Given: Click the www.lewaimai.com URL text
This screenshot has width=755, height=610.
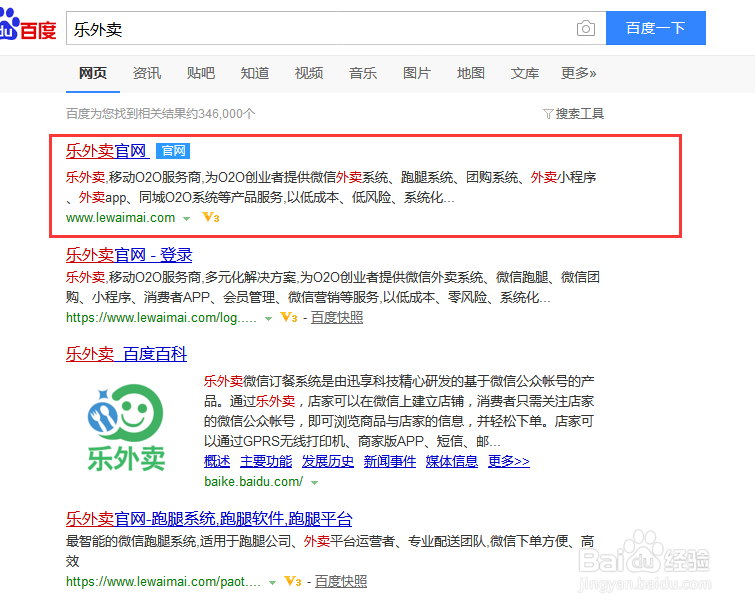Looking at the screenshot, I should pos(120,218).
